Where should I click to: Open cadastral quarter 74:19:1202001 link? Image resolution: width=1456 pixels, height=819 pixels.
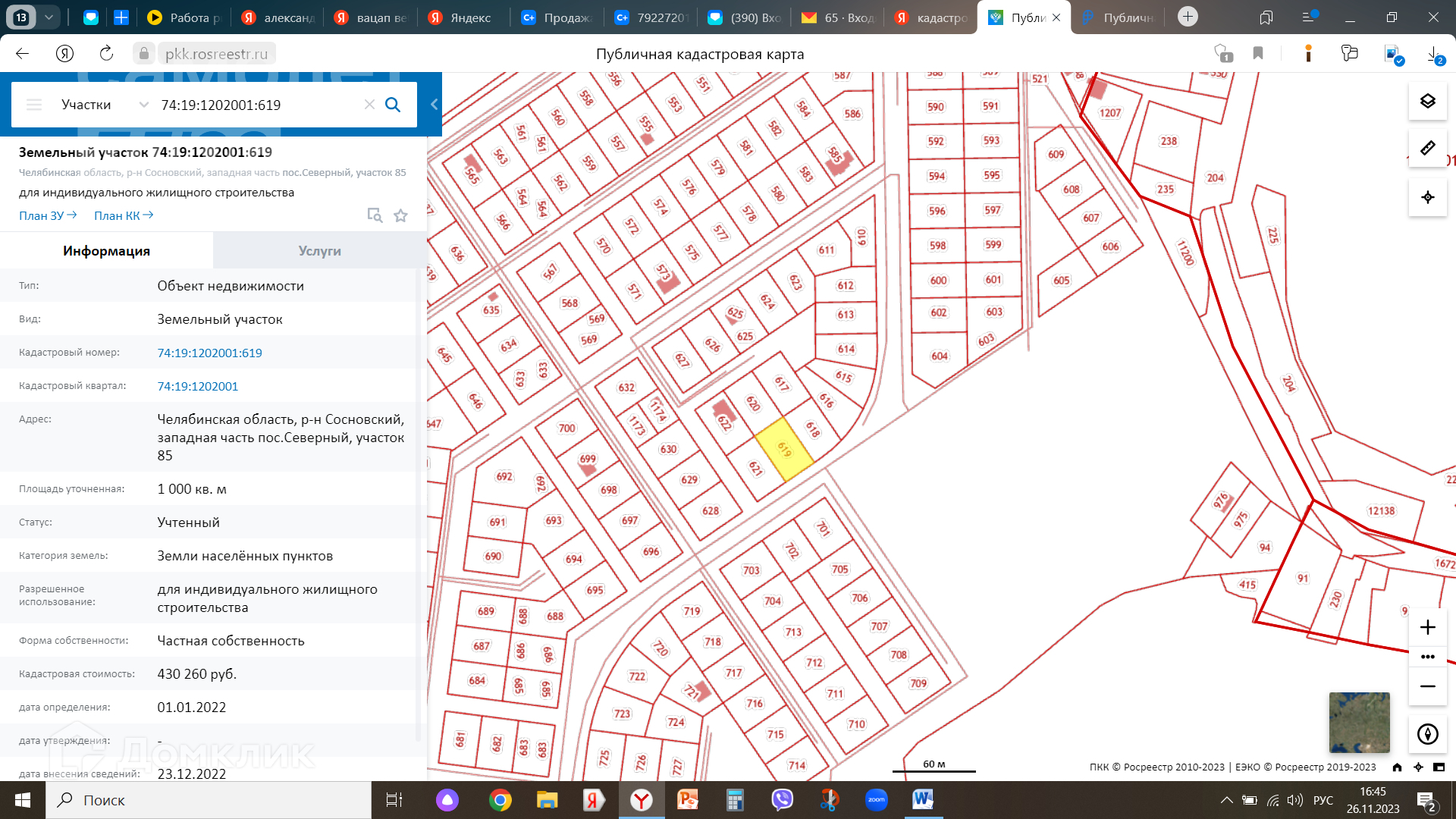197,386
